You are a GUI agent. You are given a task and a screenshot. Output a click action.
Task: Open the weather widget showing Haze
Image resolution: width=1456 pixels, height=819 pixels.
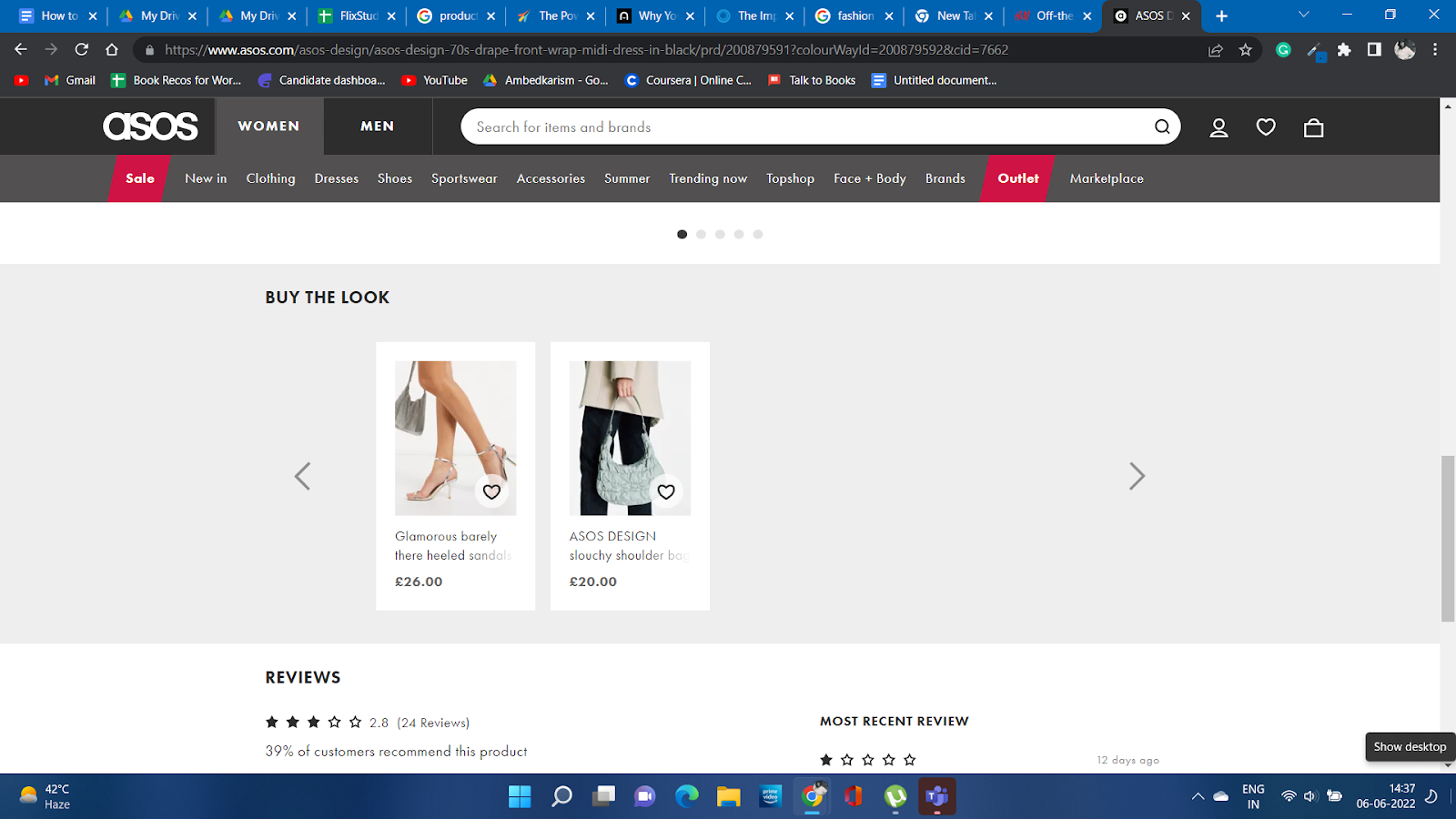click(x=45, y=796)
